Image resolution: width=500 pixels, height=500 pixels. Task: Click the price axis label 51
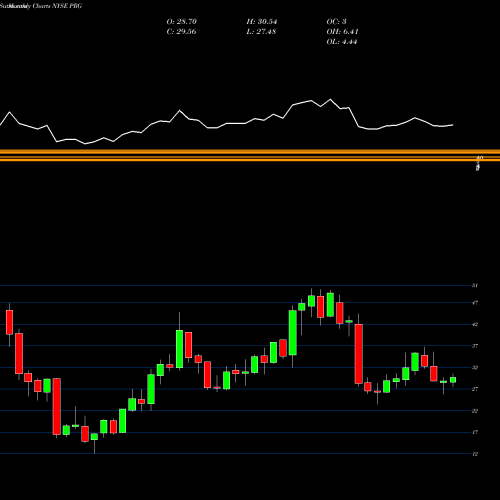coord(475,286)
